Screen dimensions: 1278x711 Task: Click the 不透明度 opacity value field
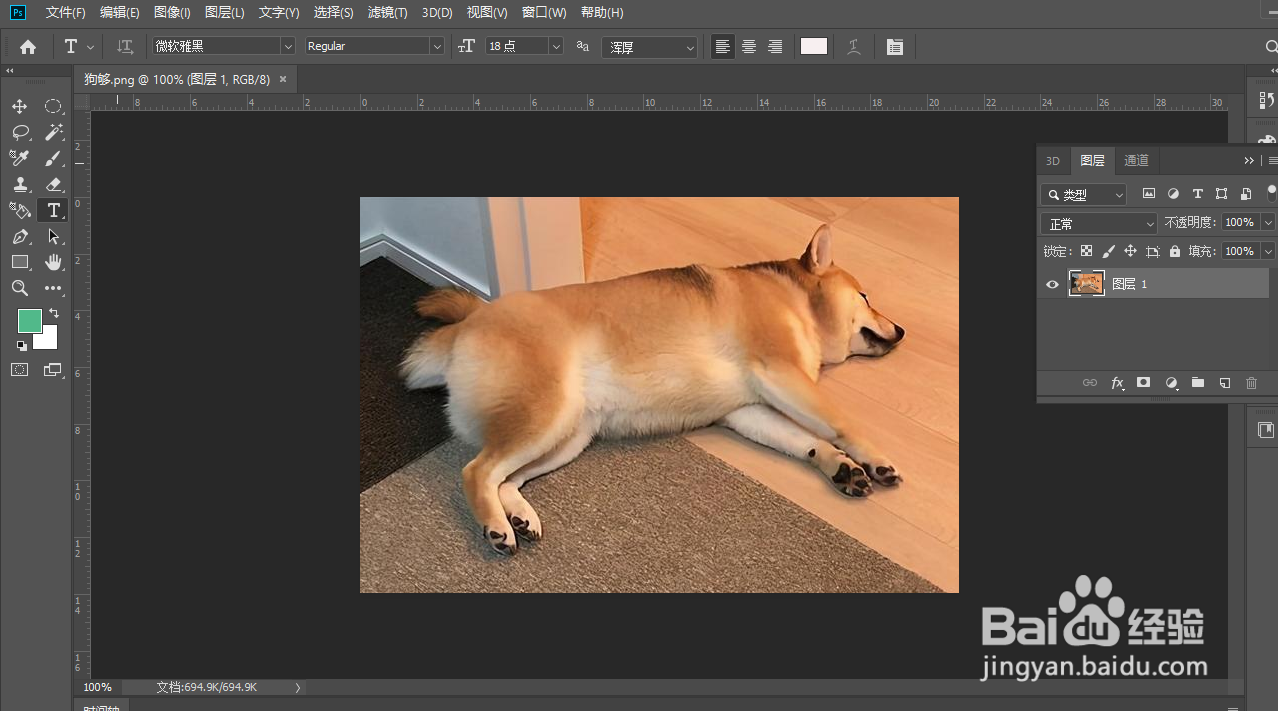[1239, 223]
